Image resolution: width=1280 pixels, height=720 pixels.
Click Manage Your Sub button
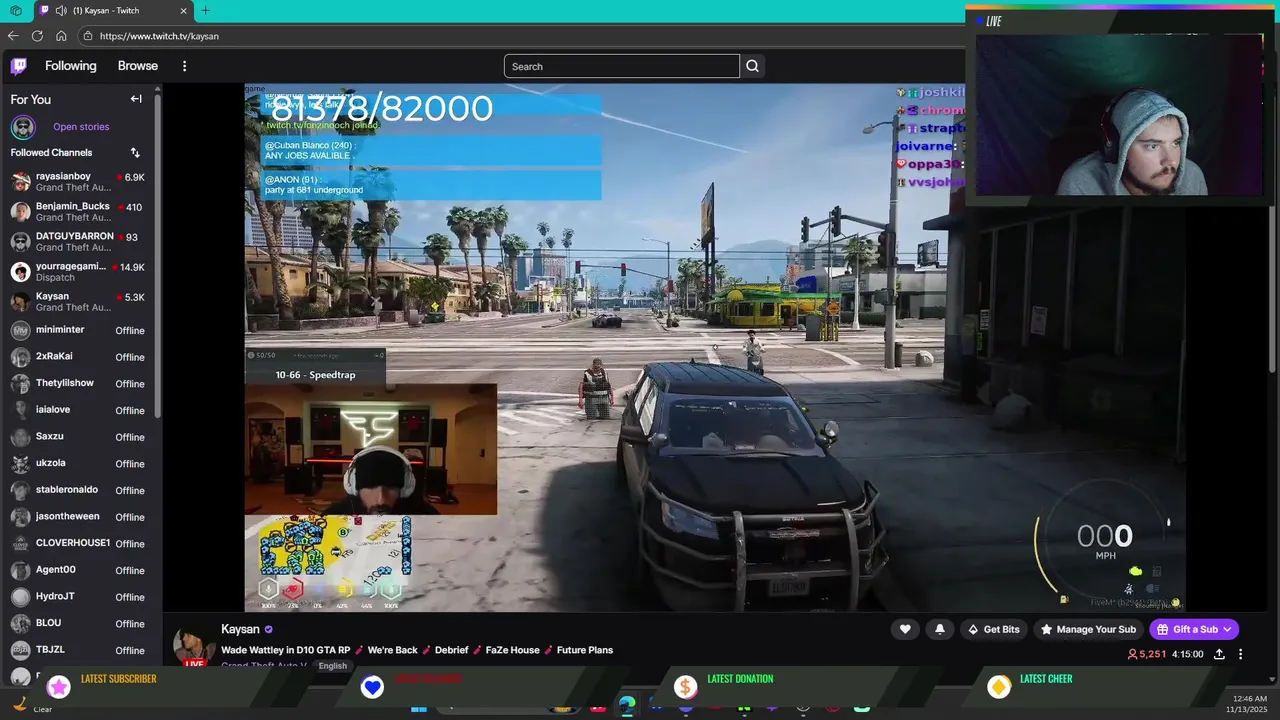(x=1088, y=629)
